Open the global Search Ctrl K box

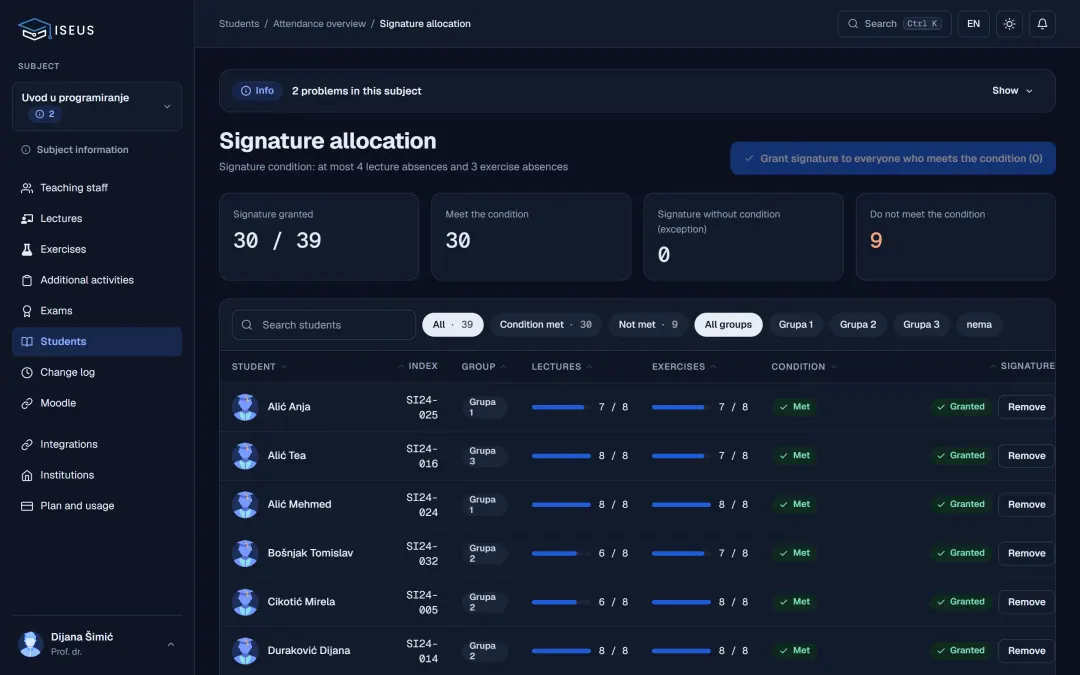894,24
